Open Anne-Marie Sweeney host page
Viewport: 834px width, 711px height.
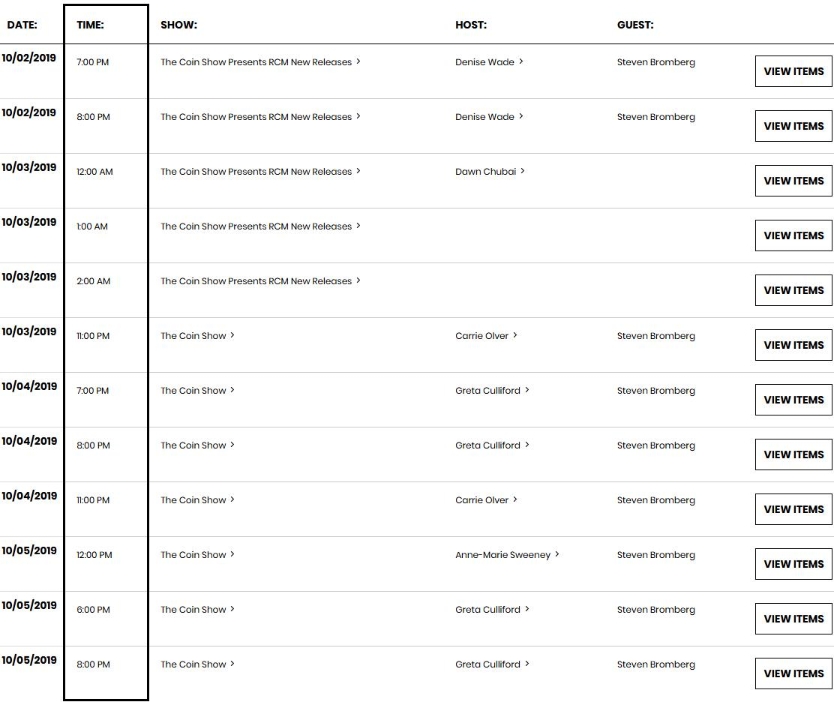tap(503, 555)
